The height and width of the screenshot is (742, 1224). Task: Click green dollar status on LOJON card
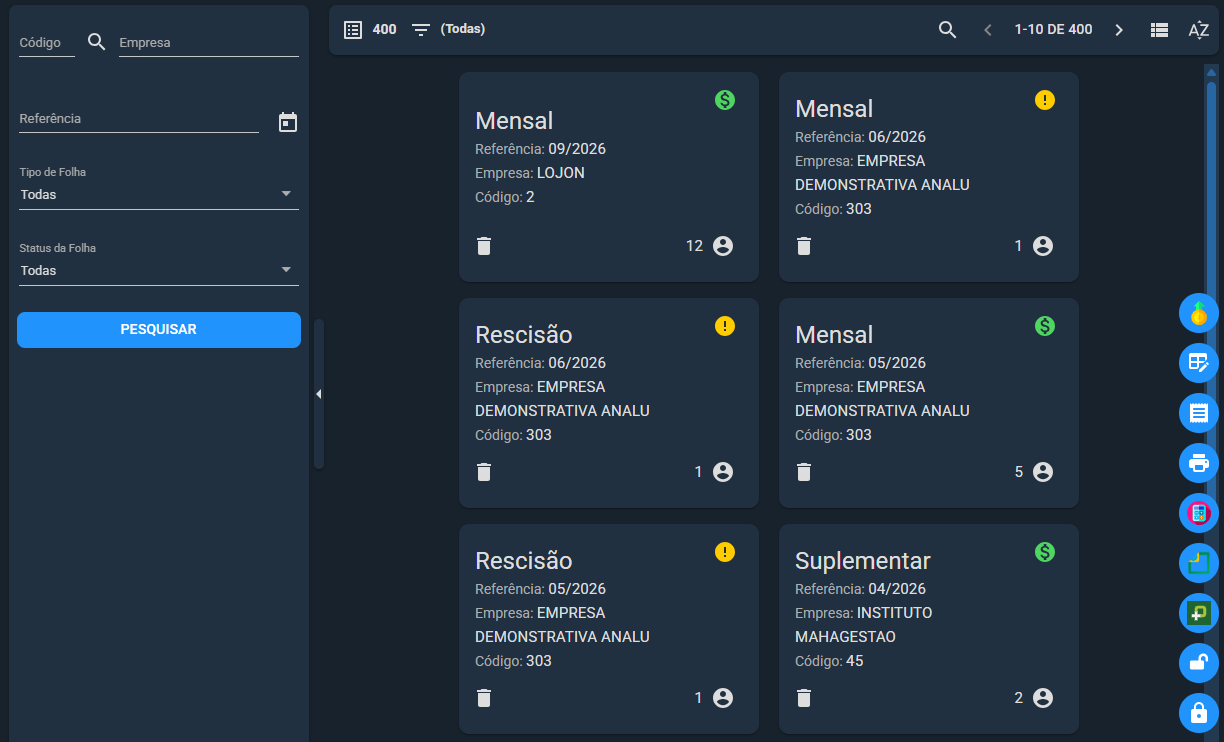click(725, 100)
